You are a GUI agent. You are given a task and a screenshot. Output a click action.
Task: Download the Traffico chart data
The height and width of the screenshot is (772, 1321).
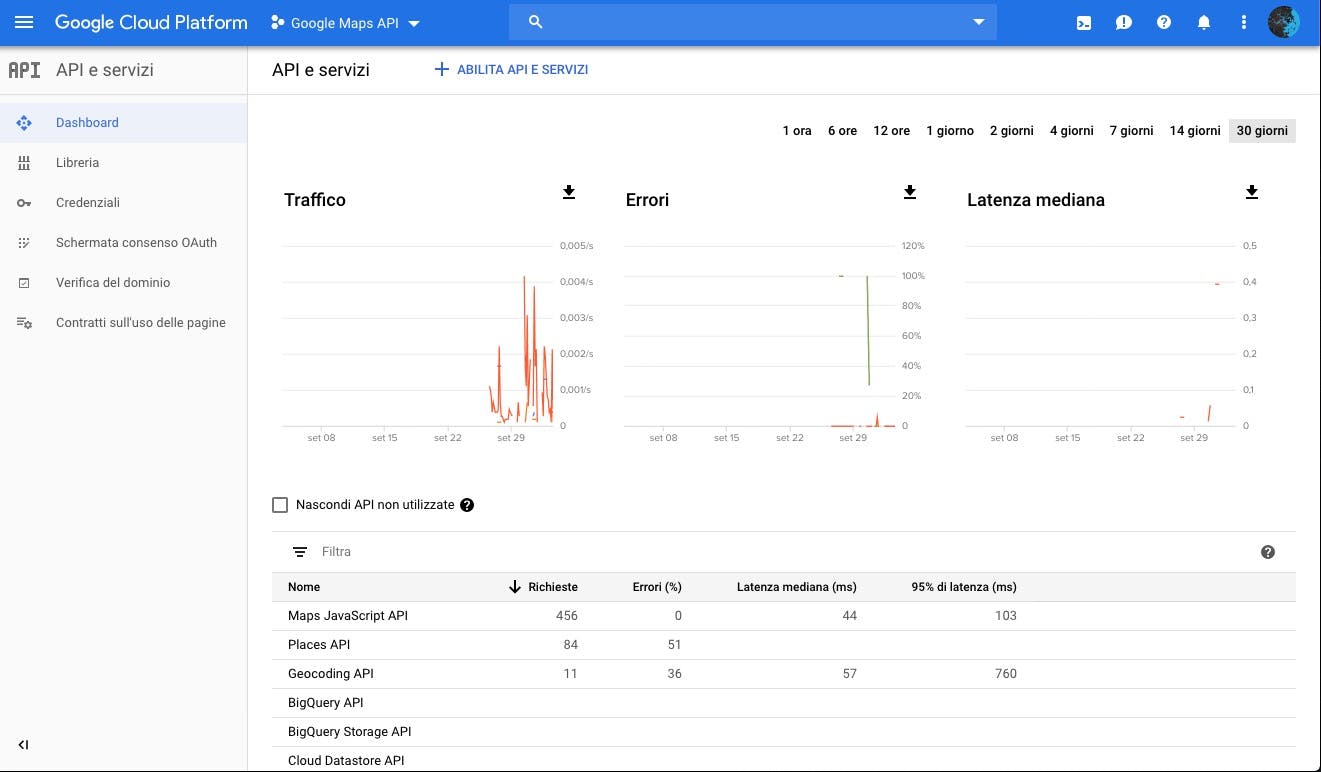tap(568, 193)
